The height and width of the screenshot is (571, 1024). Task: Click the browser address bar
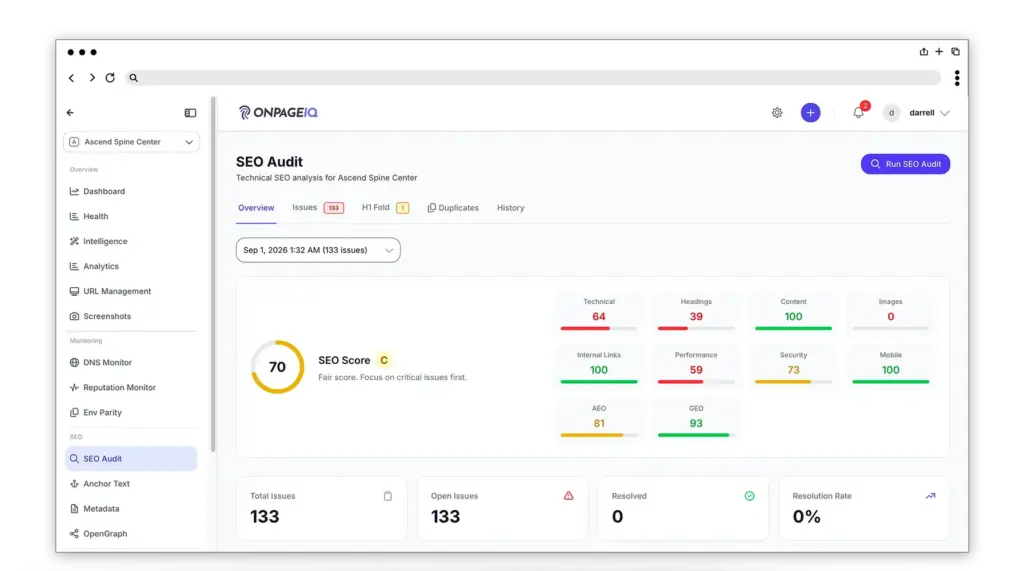tap(532, 78)
